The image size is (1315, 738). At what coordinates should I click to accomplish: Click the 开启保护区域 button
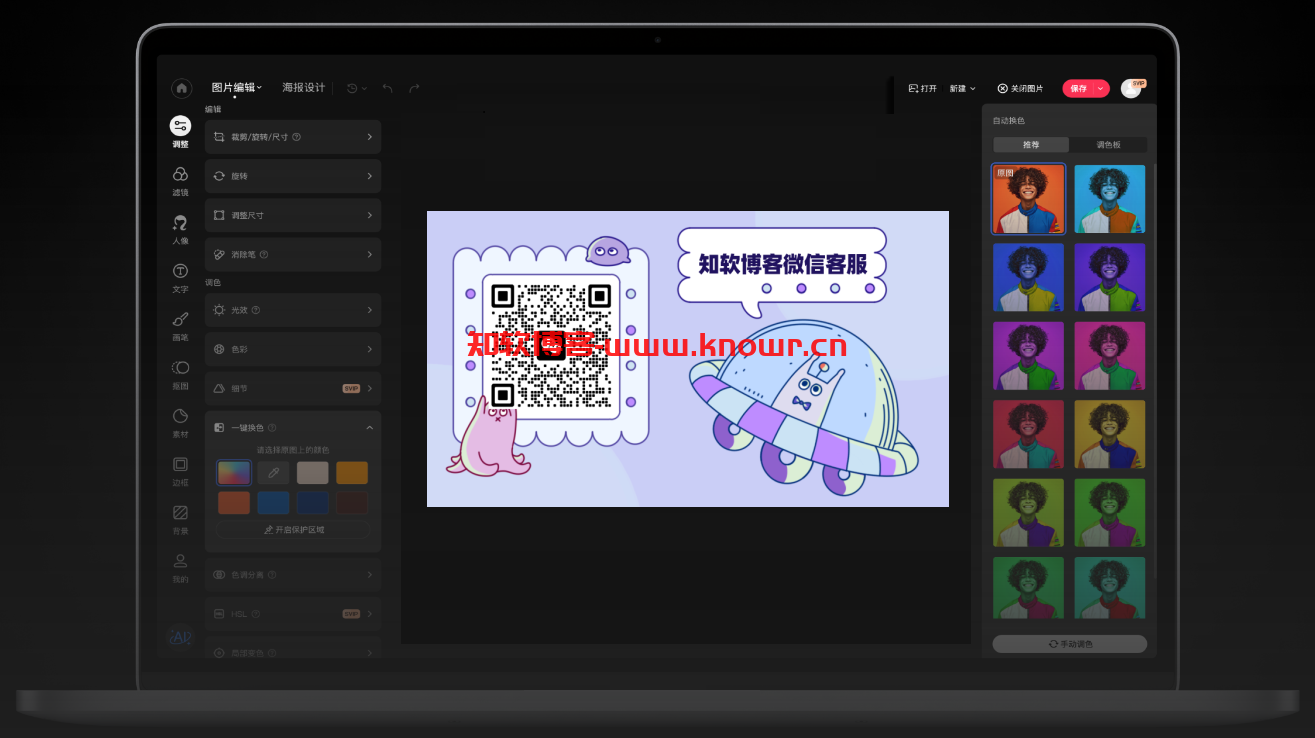293,530
